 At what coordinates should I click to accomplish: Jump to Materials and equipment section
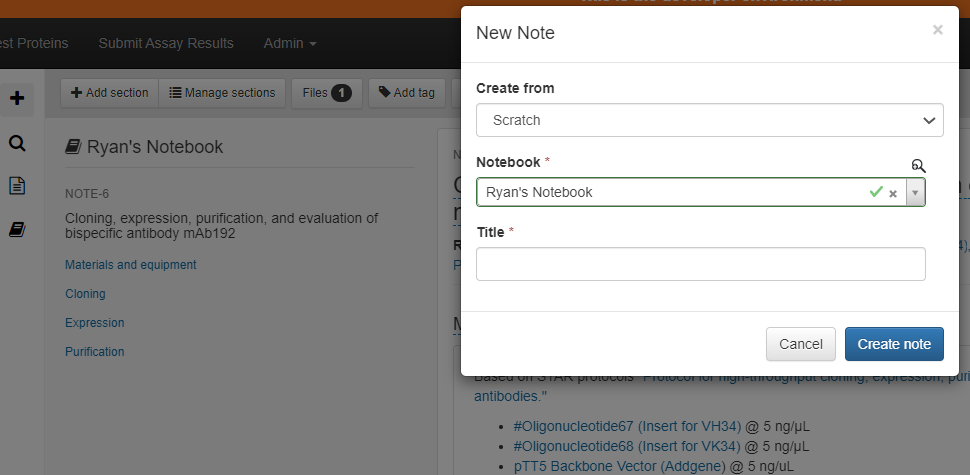click(x=131, y=265)
